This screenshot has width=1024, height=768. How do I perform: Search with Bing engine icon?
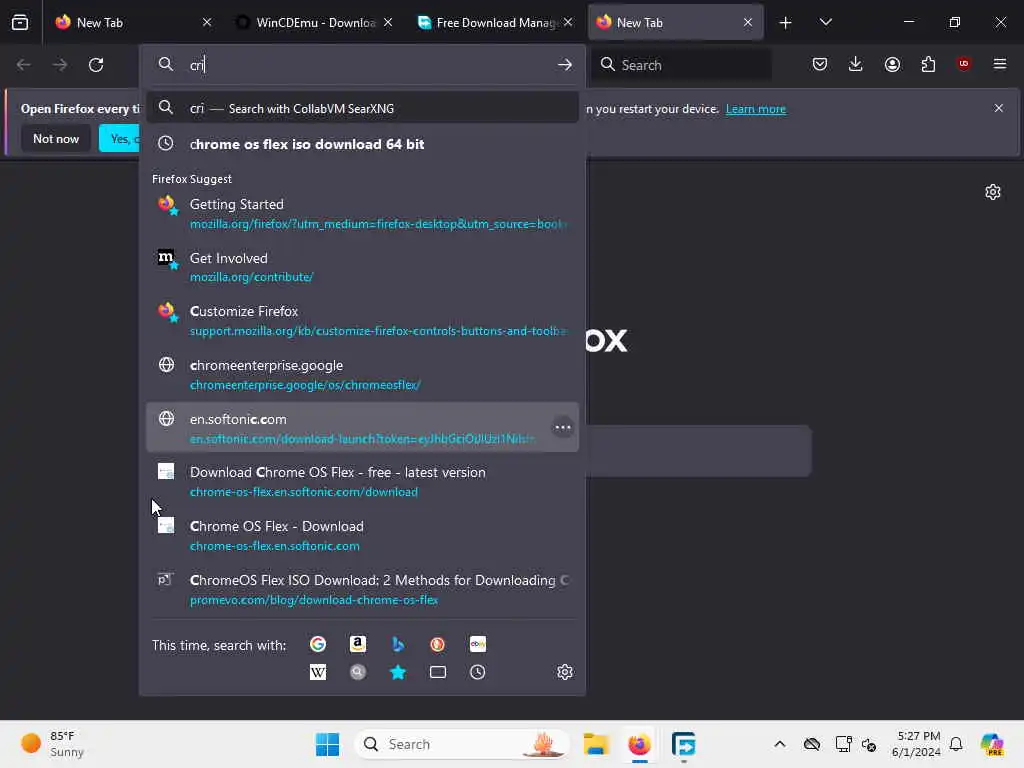[x=398, y=645]
